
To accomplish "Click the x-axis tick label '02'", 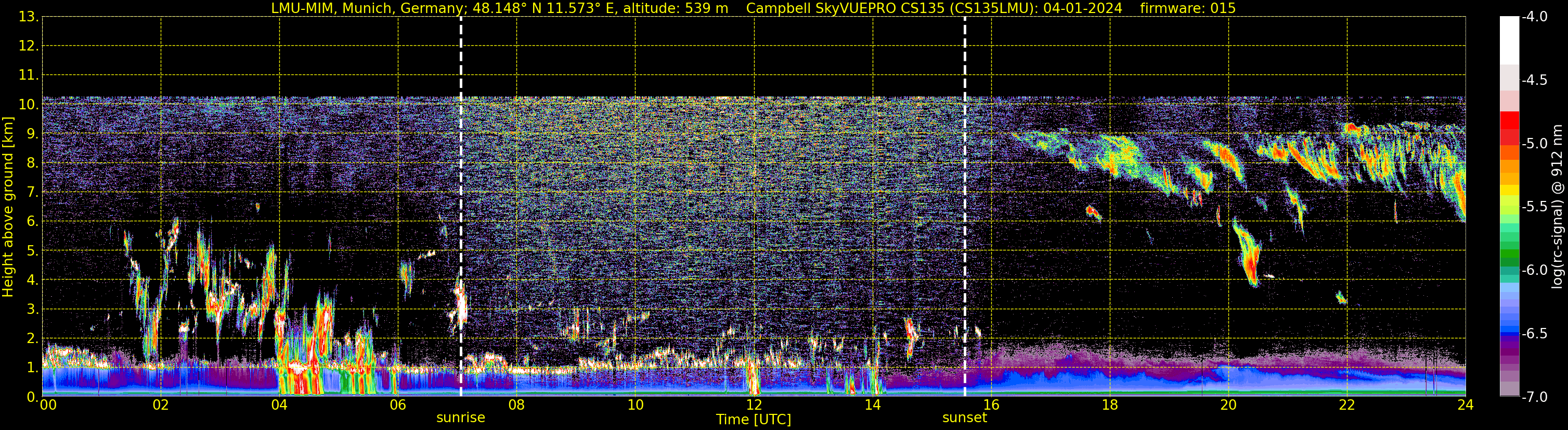I will [x=161, y=405].
